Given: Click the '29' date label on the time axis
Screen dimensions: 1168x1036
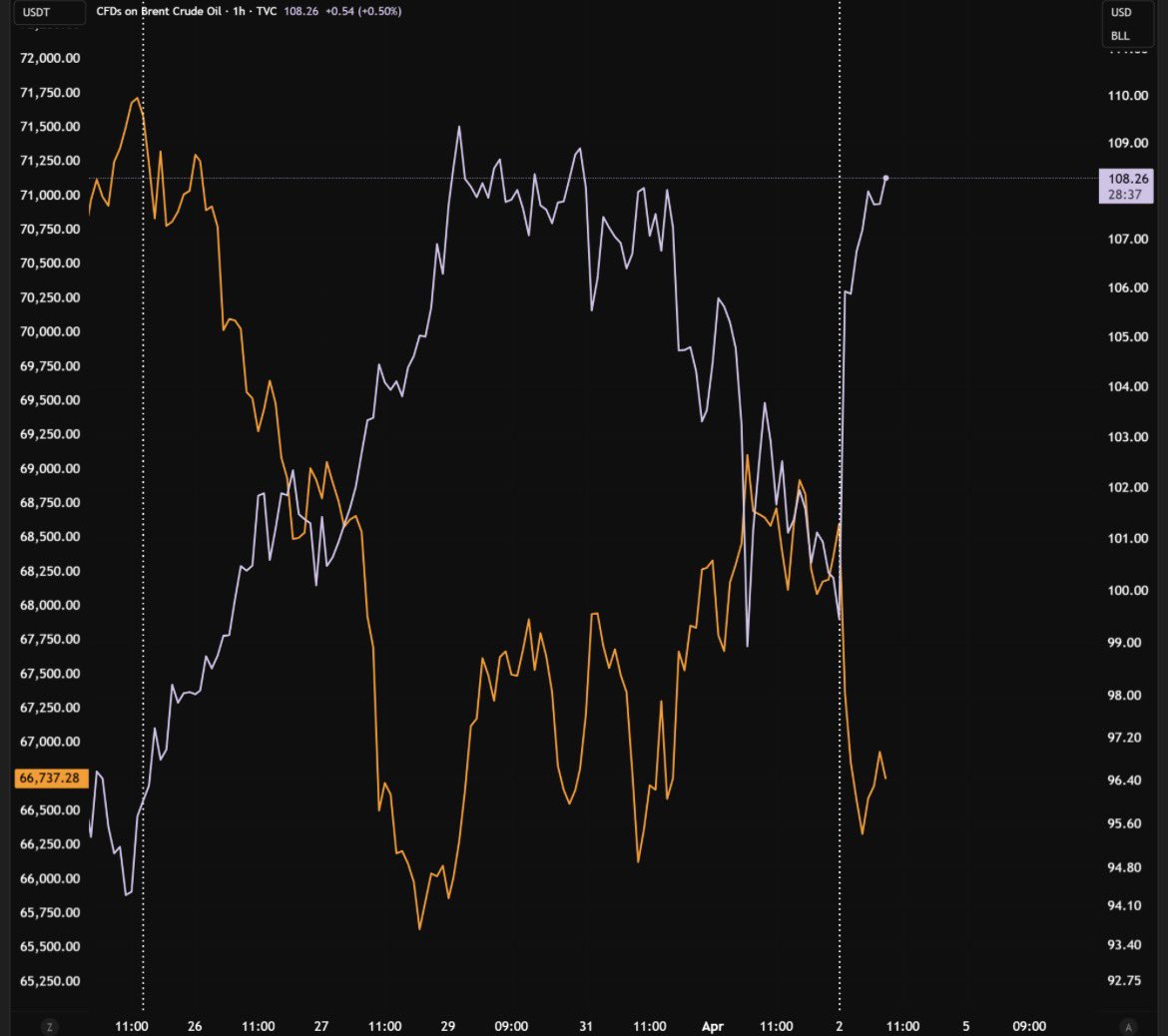Looking at the screenshot, I should click(x=447, y=1026).
